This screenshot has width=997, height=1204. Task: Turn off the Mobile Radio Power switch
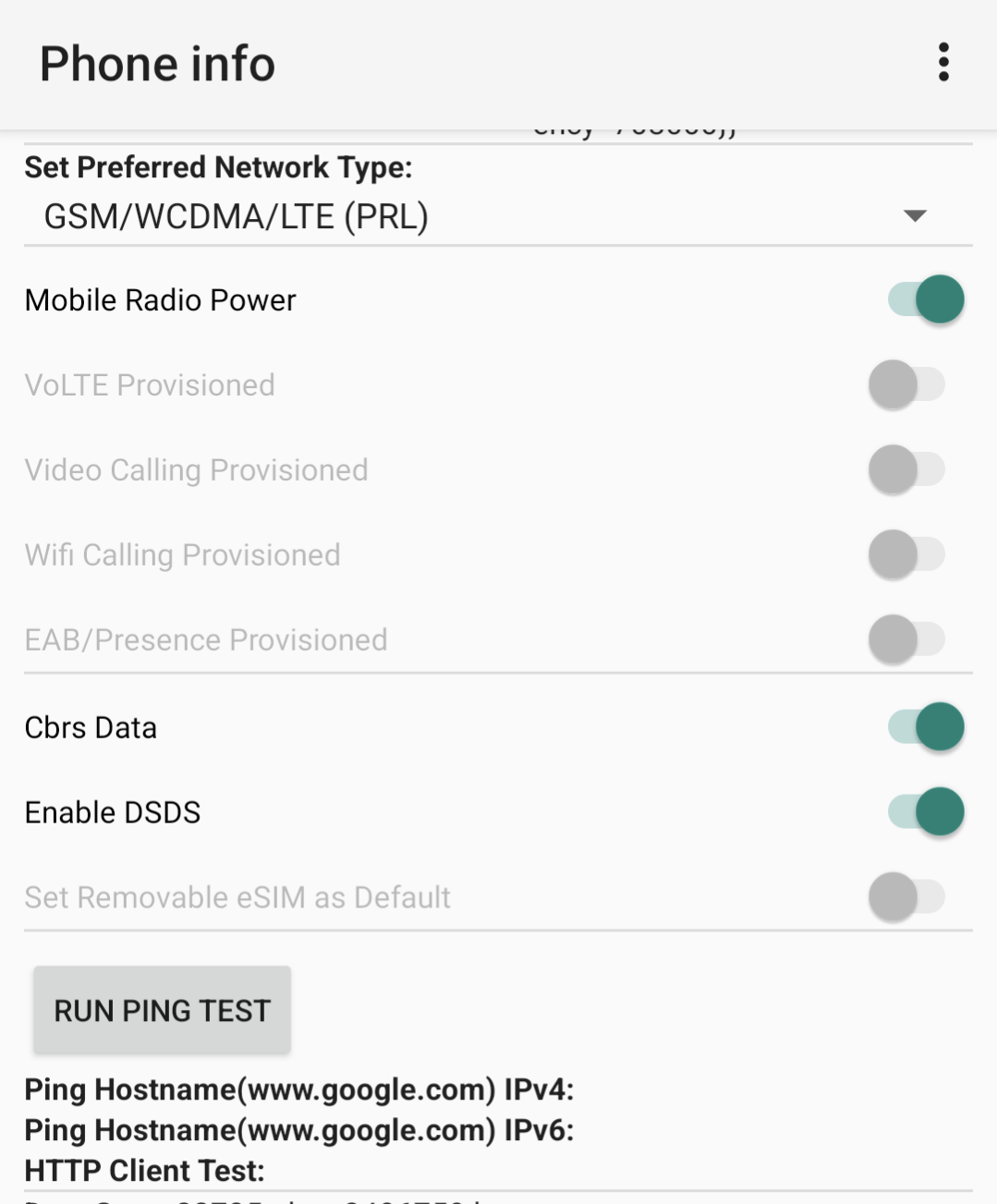(x=925, y=299)
